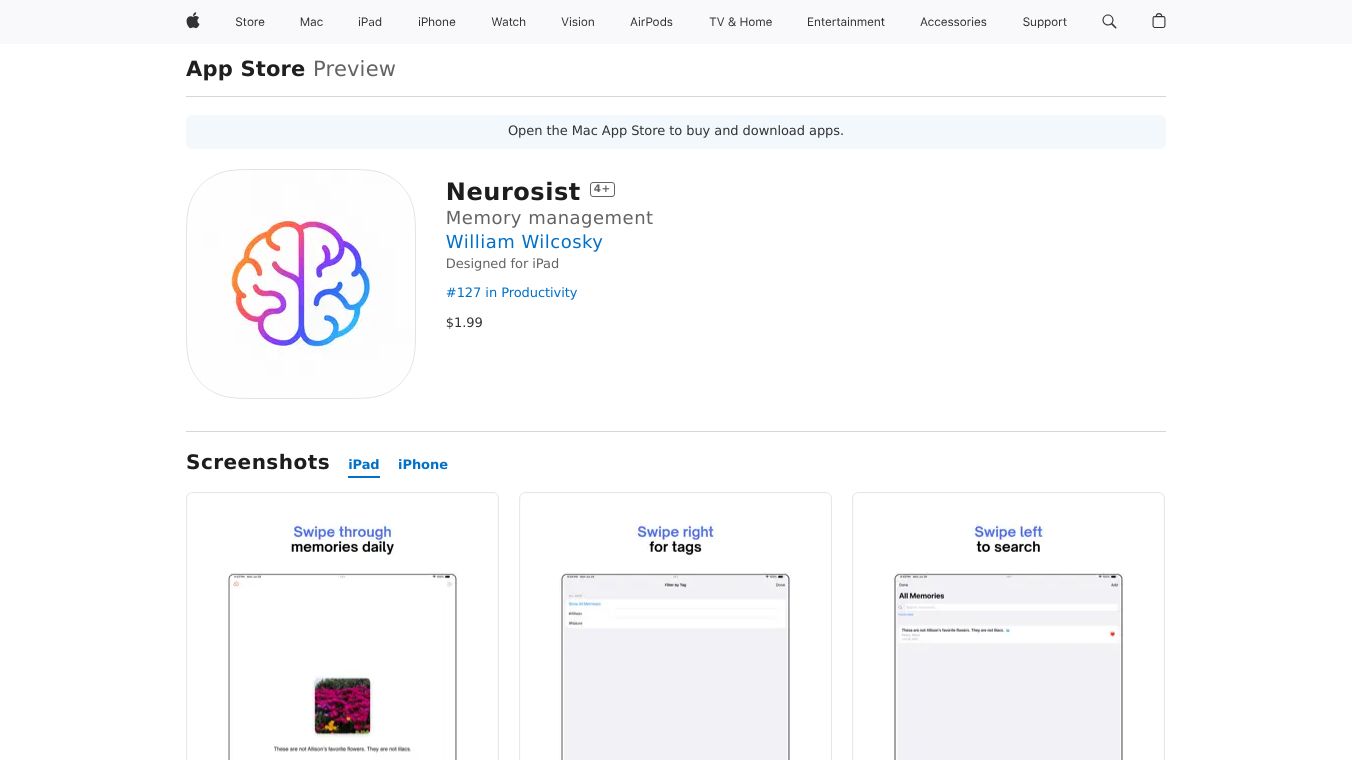Click the 4+ age rating badge
The height and width of the screenshot is (760, 1352).
602,189
